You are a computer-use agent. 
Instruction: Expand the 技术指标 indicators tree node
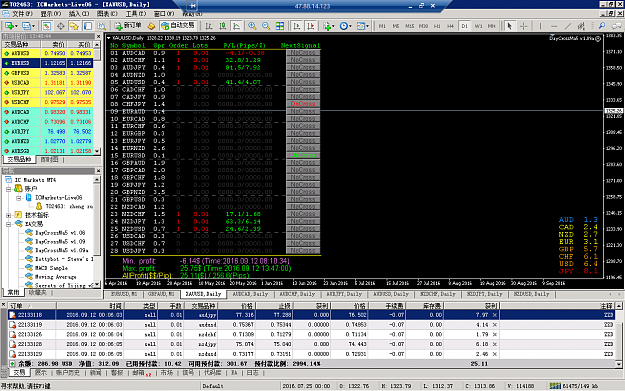[8, 215]
